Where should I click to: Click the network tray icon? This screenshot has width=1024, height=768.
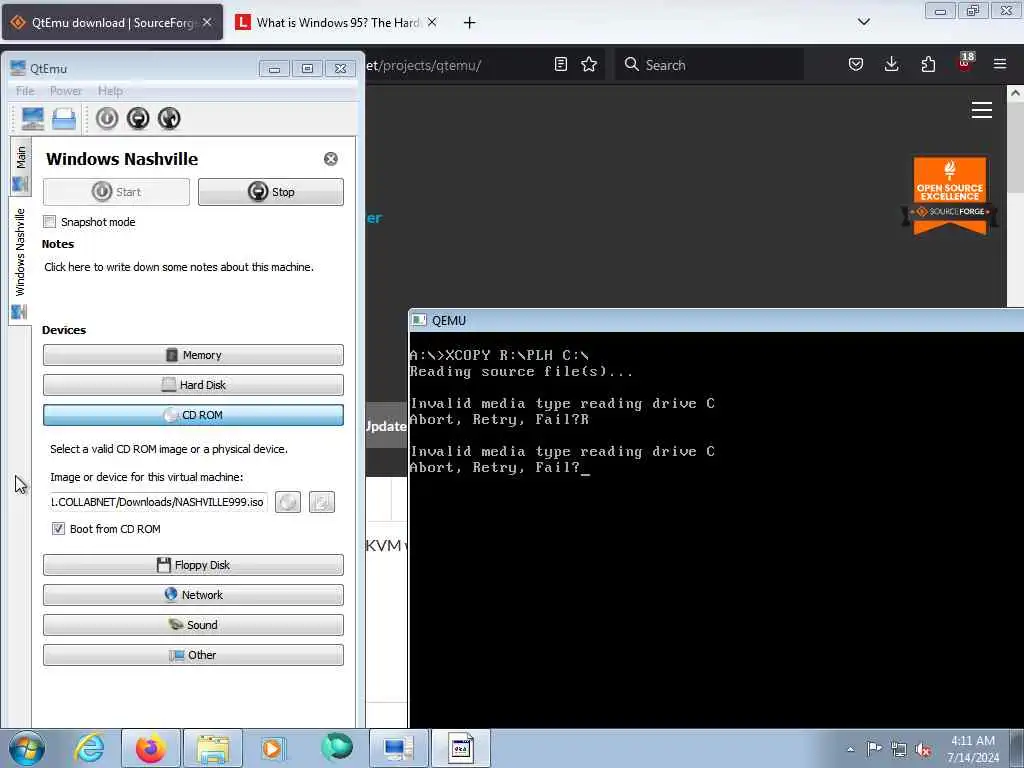pos(899,749)
